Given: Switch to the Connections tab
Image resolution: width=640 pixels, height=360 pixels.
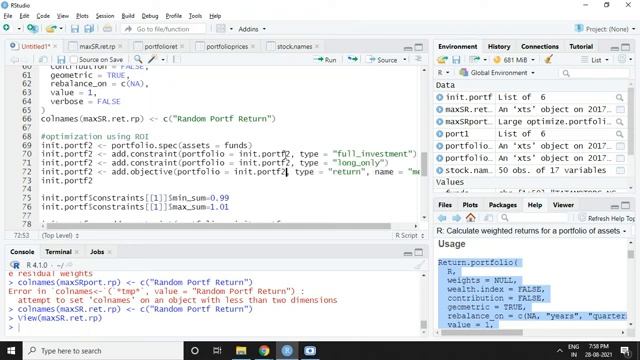Looking at the screenshot, I should coord(540,47).
